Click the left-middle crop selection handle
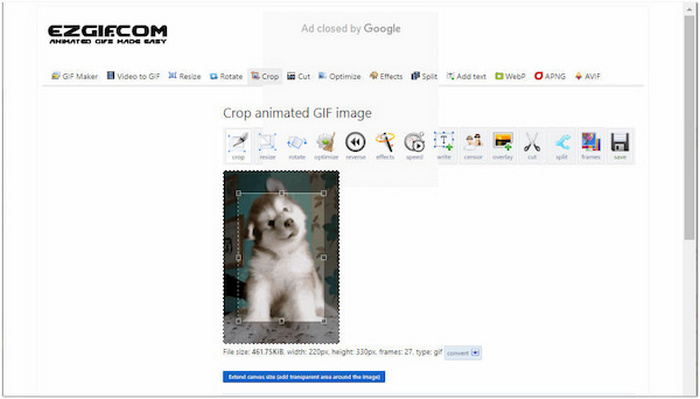 pyautogui.click(x=238, y=258)
